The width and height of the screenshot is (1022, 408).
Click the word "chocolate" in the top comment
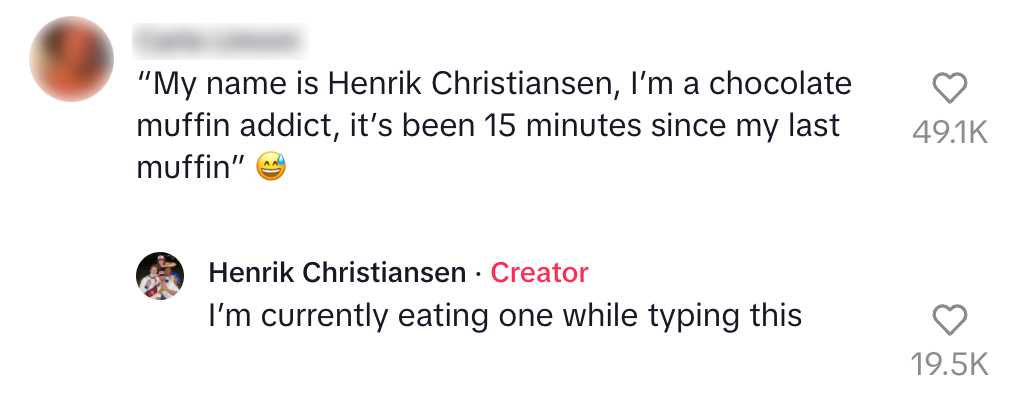point(780,84)
